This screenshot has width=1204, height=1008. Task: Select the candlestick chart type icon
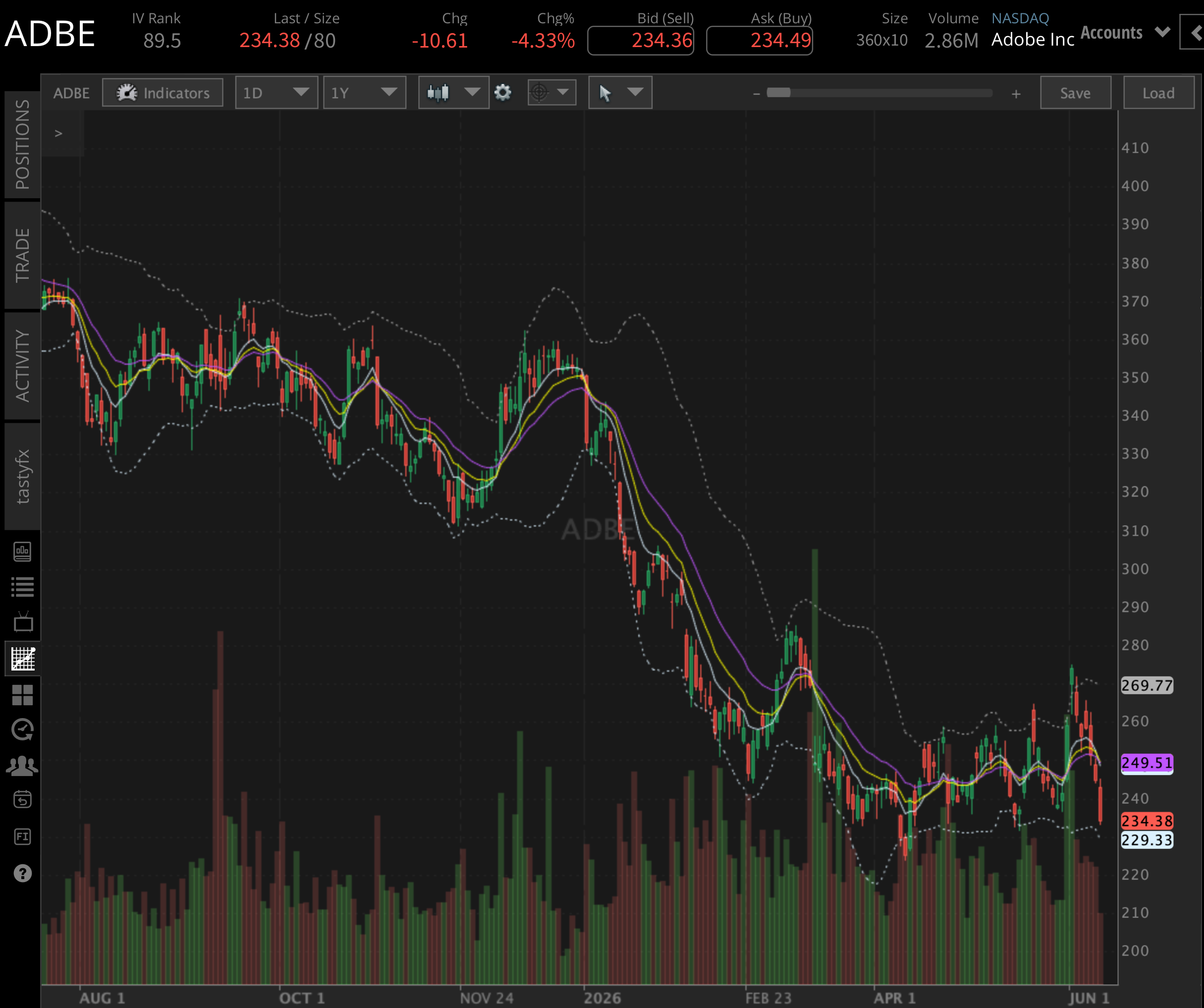click(x=438, y=93)
